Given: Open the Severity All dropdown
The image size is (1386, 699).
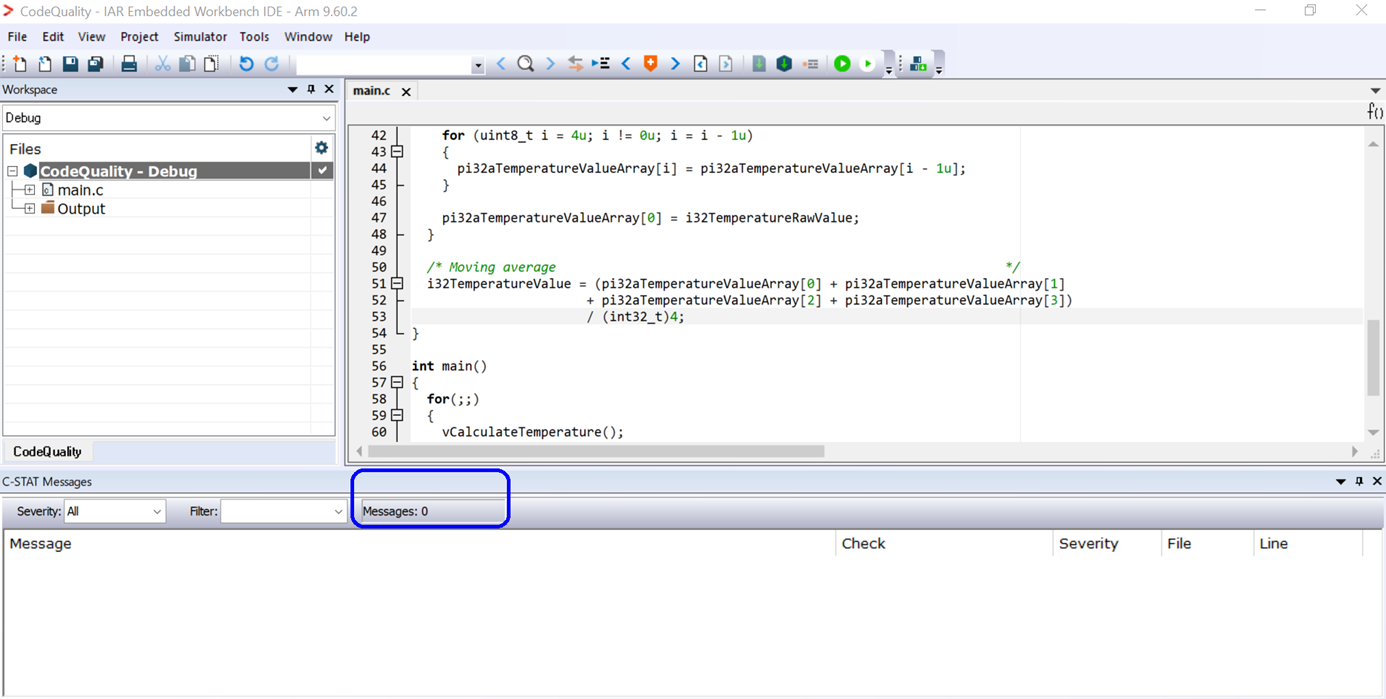Looking at the screenshot, I should 114,511.
